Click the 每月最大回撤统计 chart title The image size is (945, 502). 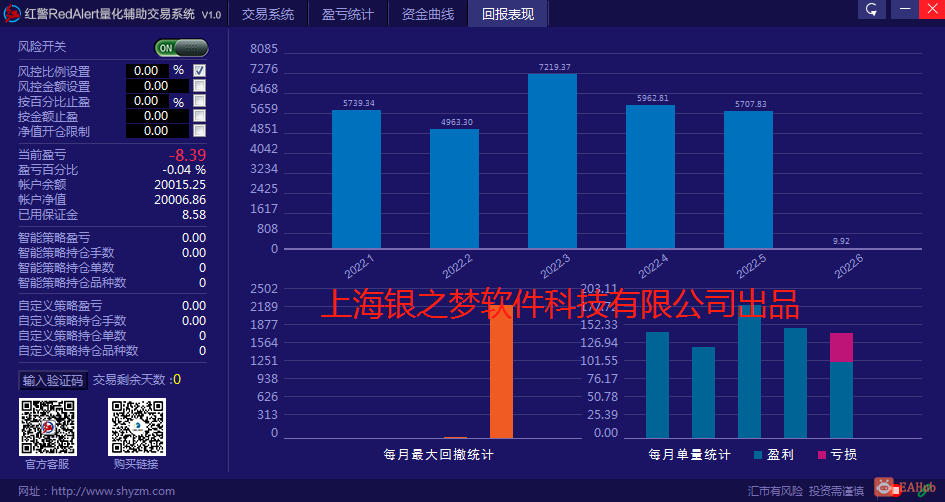(438, 455)
